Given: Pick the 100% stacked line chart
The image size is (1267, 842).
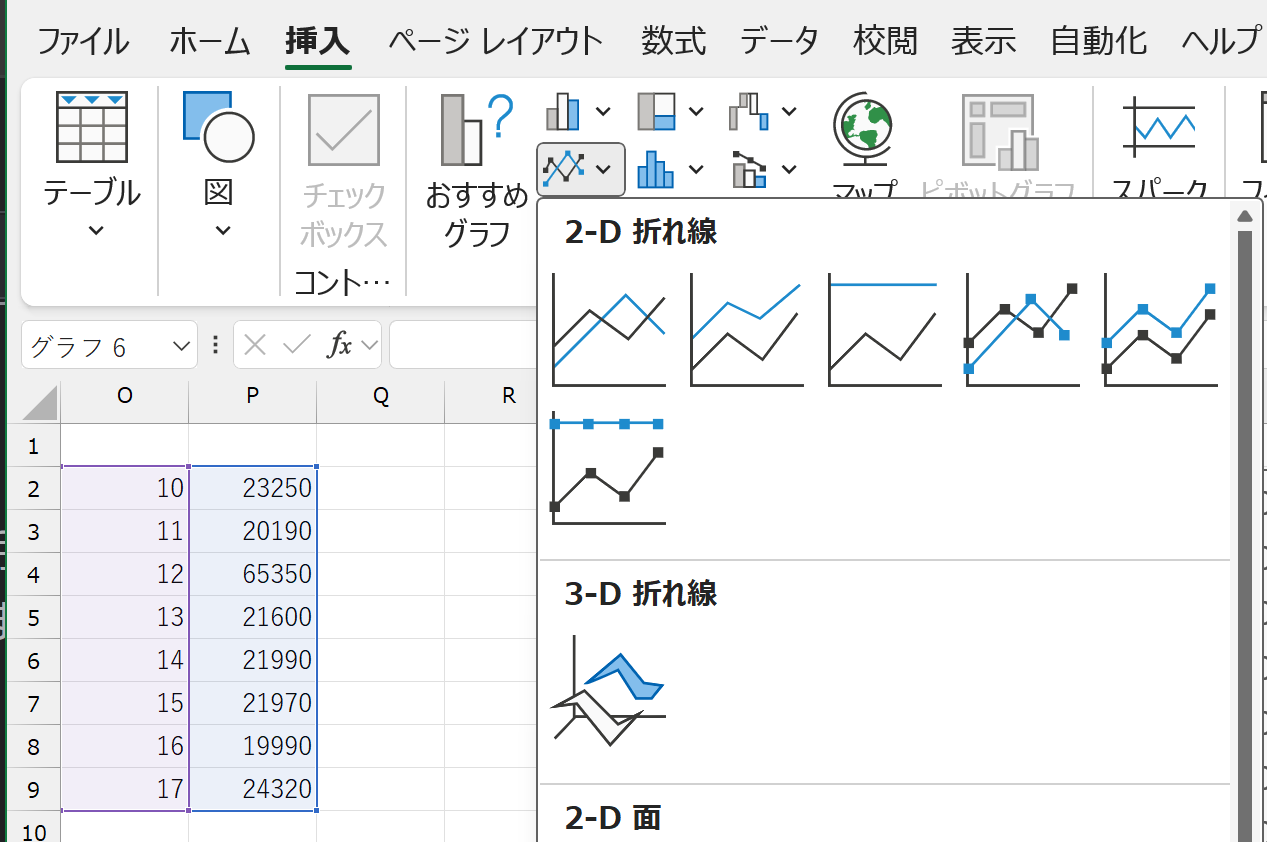Looking at the screenshot, I should click(884, 328).
